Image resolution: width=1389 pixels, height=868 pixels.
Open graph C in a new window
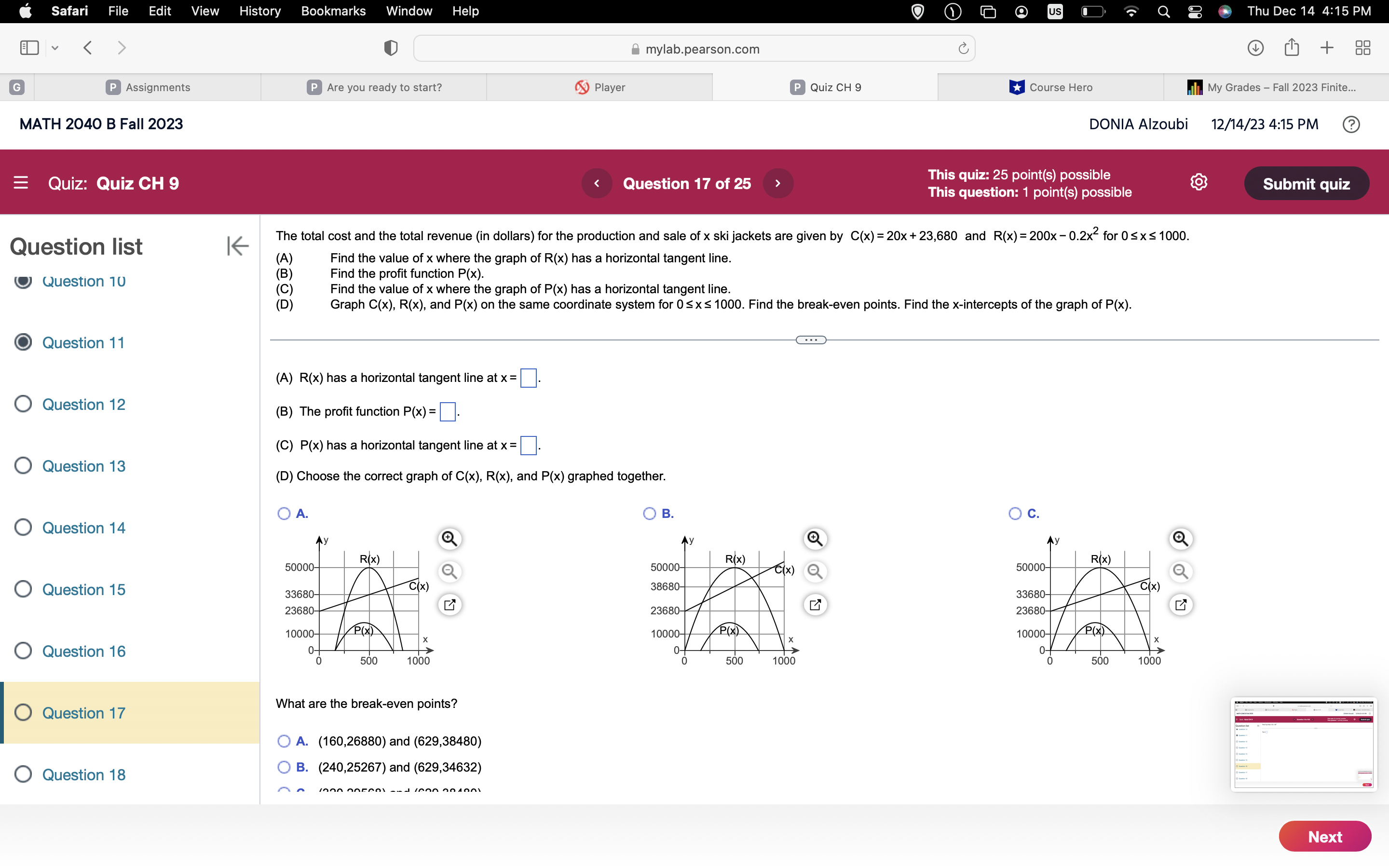click(1181, 605)
